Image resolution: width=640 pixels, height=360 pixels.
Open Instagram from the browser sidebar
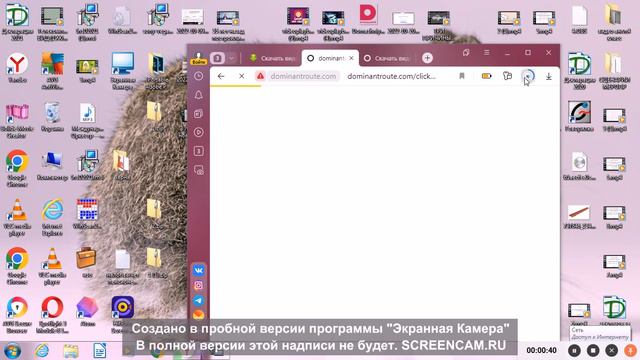point(198,285)
